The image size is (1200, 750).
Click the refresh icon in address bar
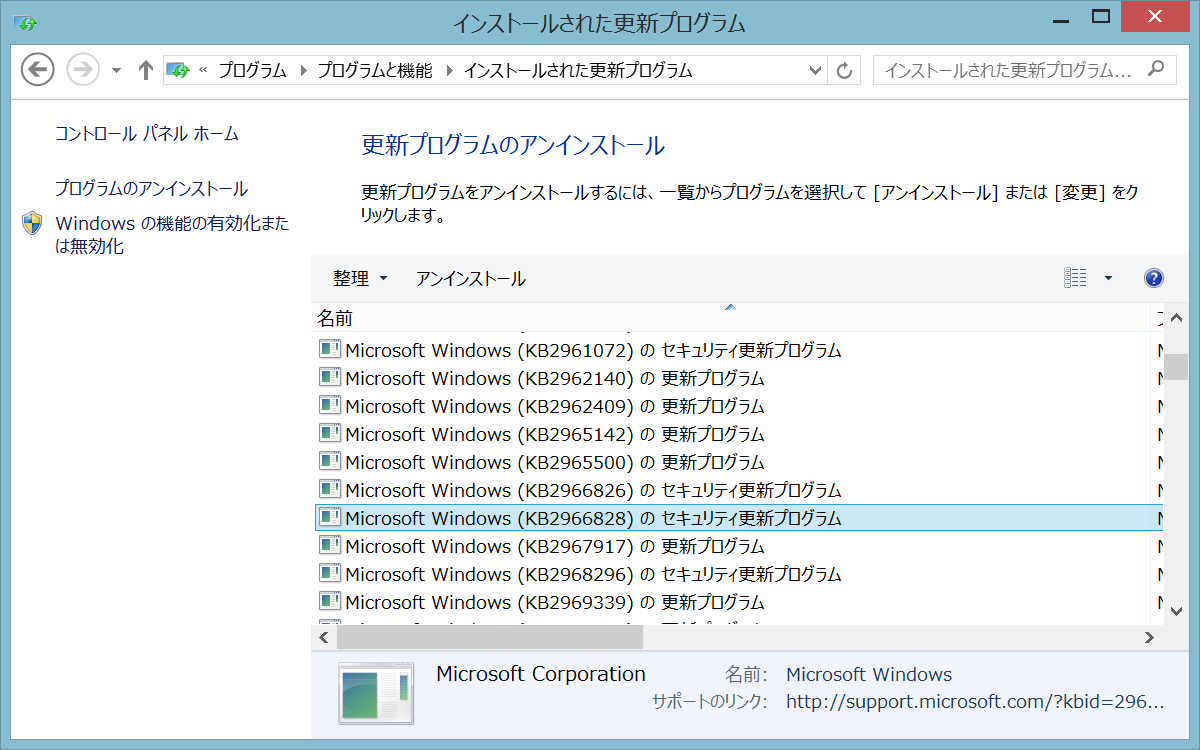pyautogui.click(x=844, y=70)
